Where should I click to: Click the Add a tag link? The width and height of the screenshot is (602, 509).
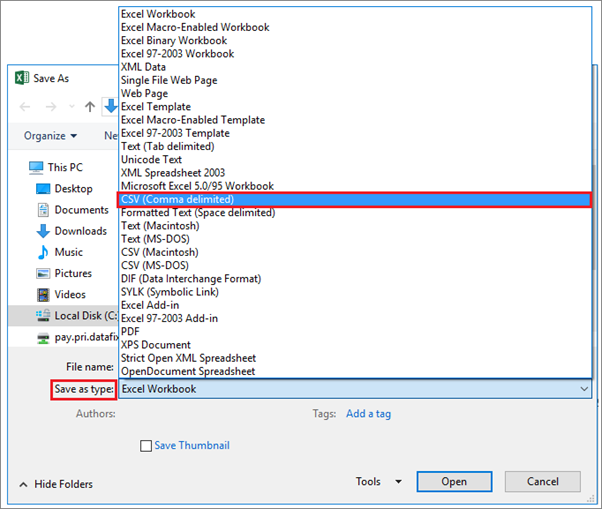coord(368,414)
